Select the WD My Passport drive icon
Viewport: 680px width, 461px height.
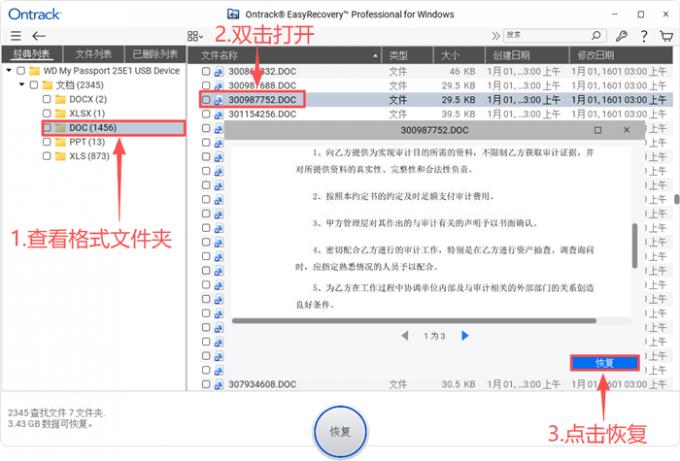[35, 71]
